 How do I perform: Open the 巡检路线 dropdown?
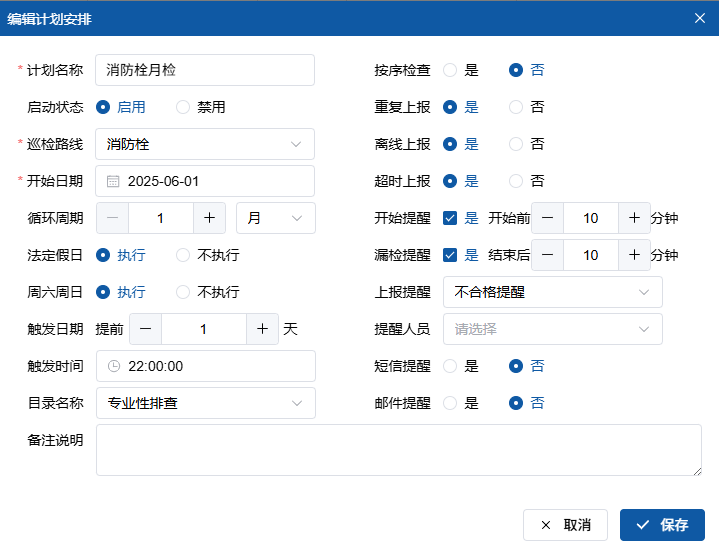pos(205,144)
